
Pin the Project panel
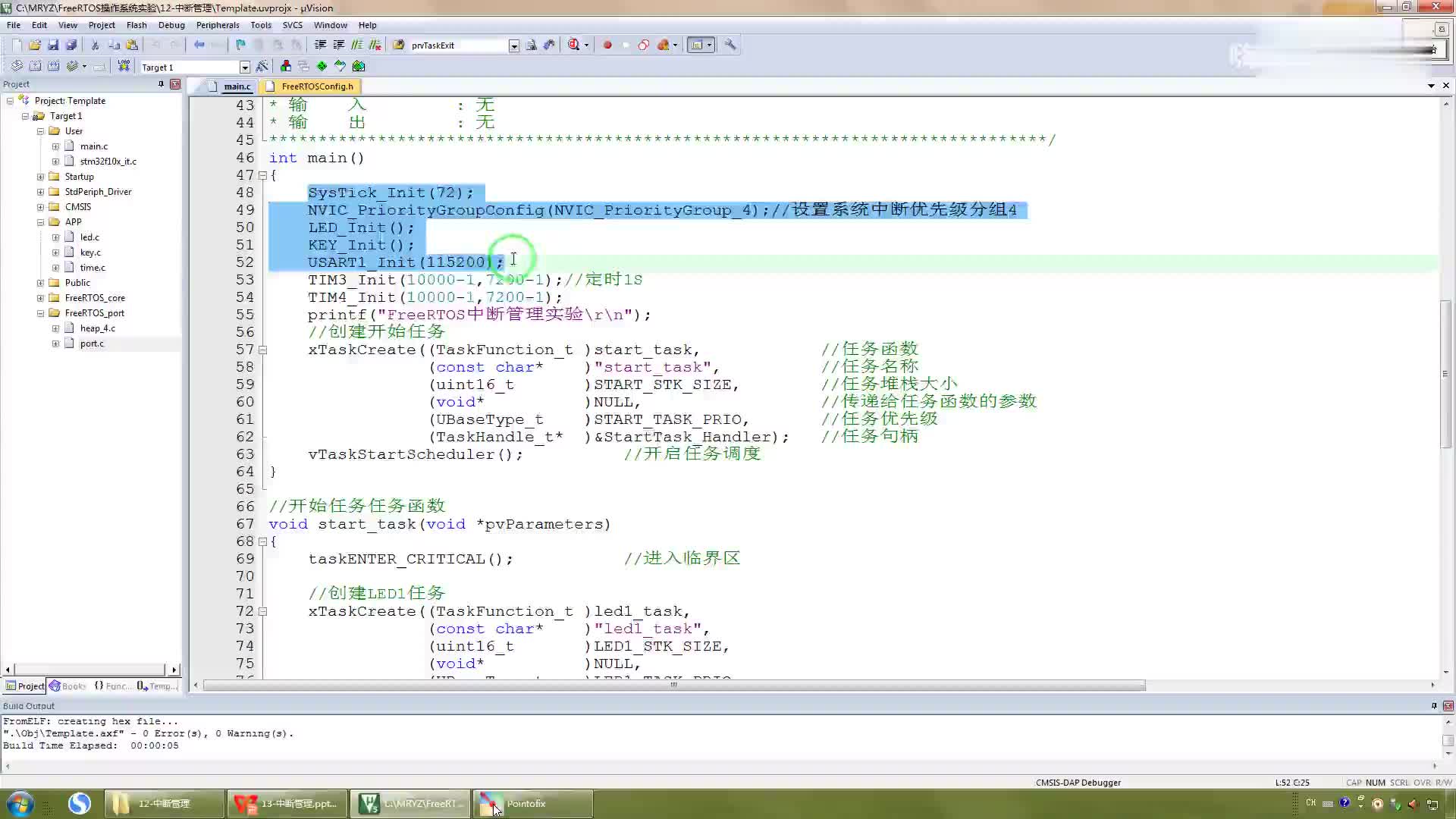coord(161,84)
